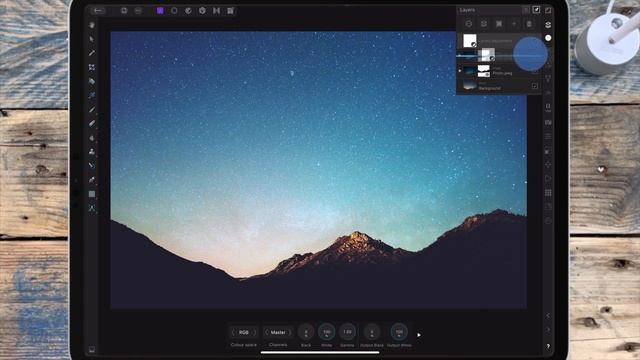Toggle the interface visibility icon at bottom left

click(x=92, y=350)
